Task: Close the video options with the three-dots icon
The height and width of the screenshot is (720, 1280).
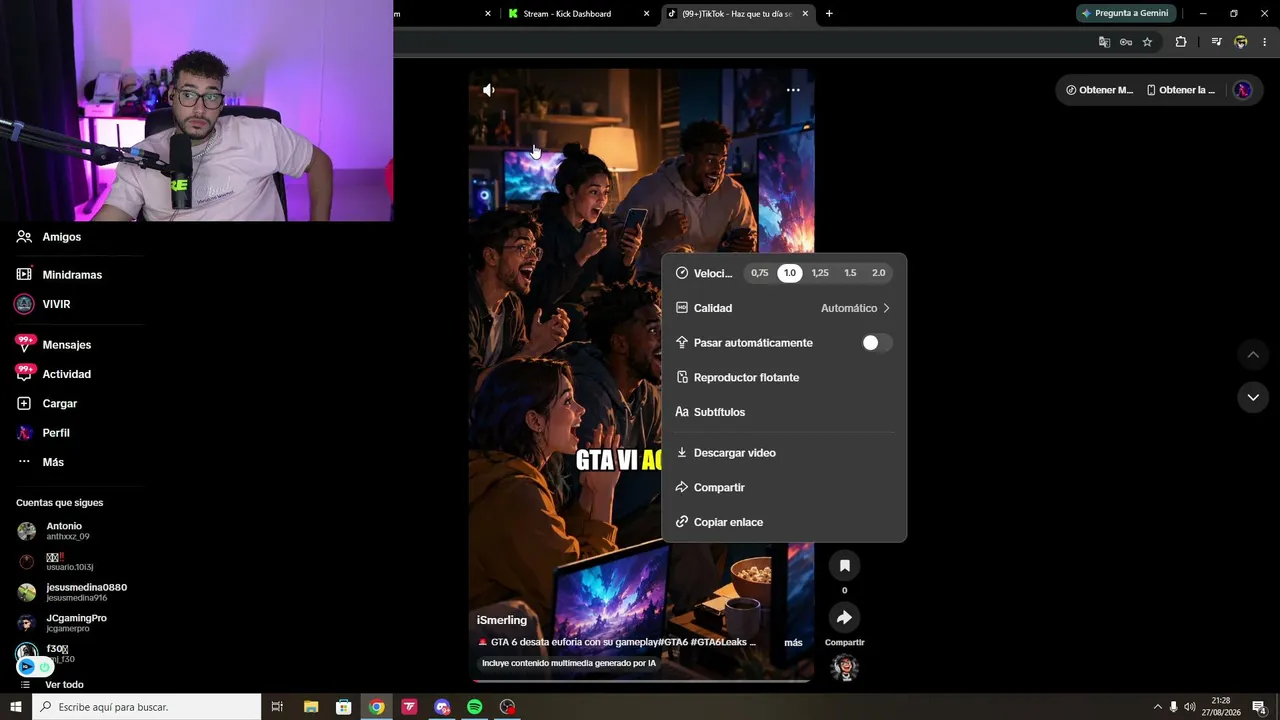Action: [x=793, y=90]
